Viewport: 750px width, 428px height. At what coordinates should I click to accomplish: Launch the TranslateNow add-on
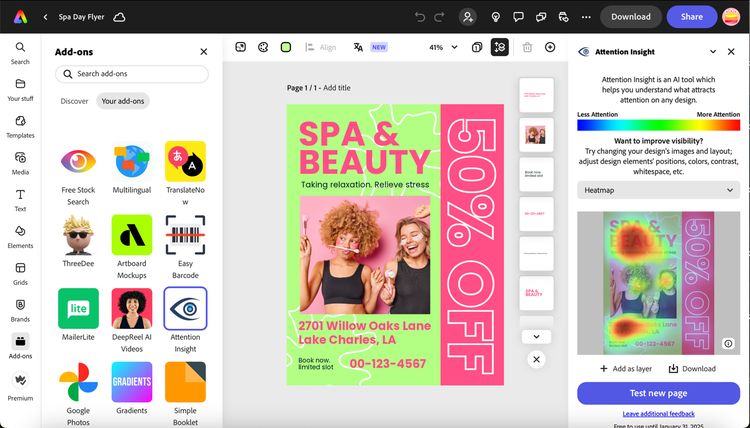click(185, 162)
